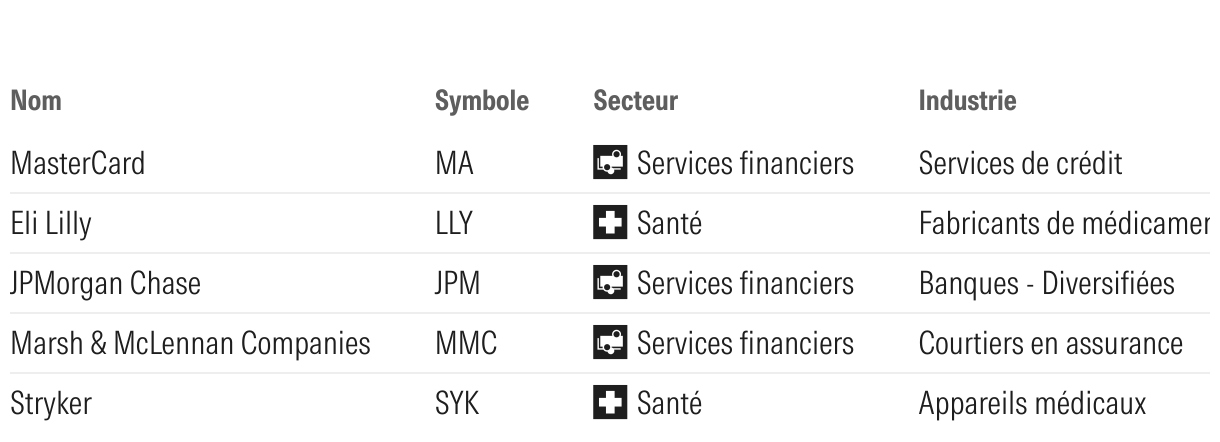Click the Services de crédit industry cell
Image resolution: width=1220 pixels, height=442 pixels.
click(x=1020, y=163)
